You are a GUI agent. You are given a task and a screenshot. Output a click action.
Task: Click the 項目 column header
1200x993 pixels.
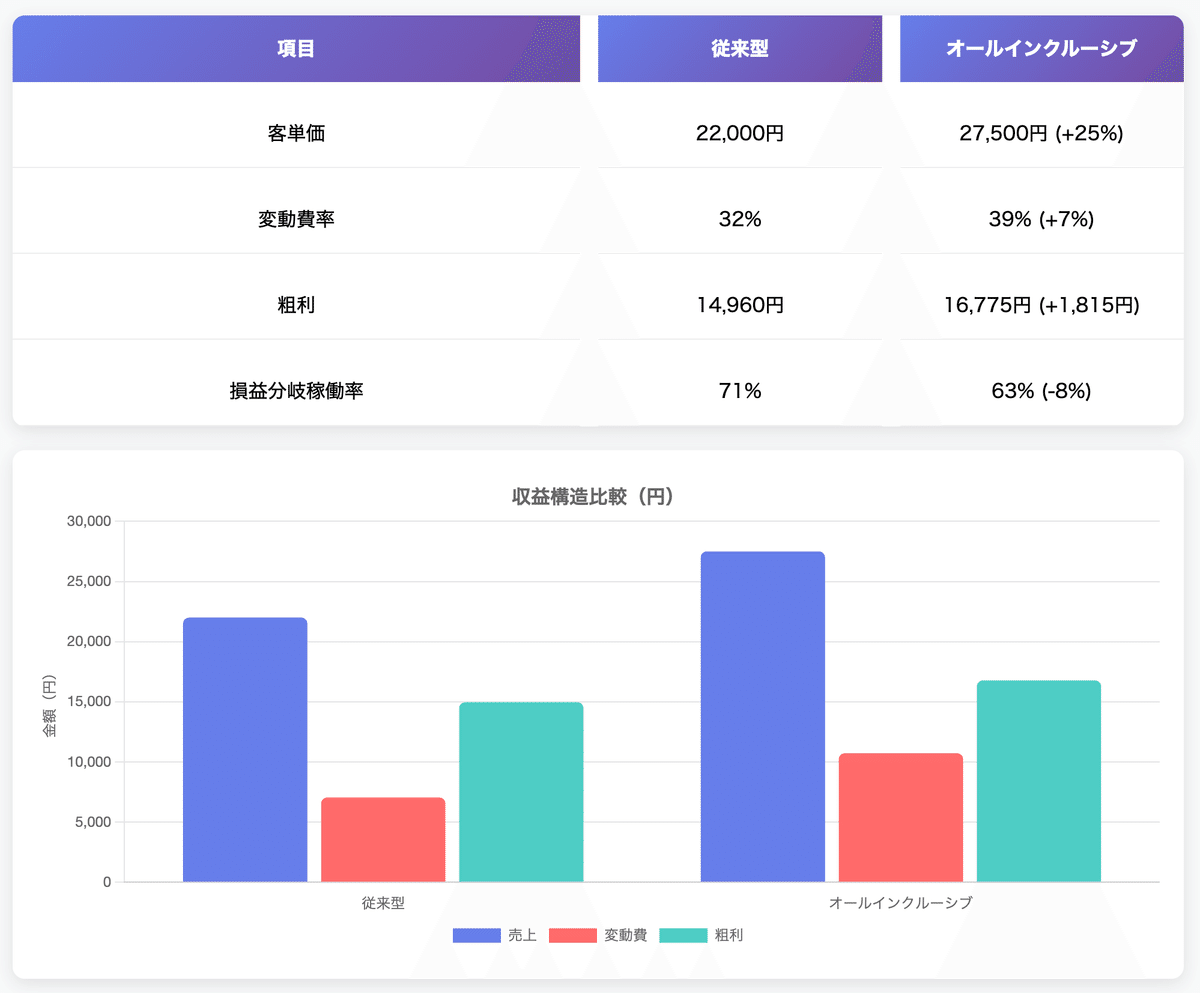(295, 47)
